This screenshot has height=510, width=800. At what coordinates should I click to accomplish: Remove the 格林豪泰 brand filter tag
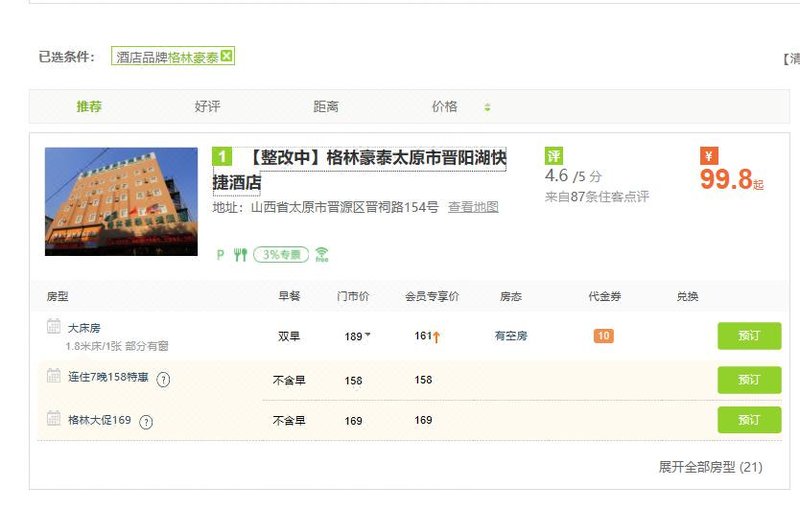pos(227,57)
